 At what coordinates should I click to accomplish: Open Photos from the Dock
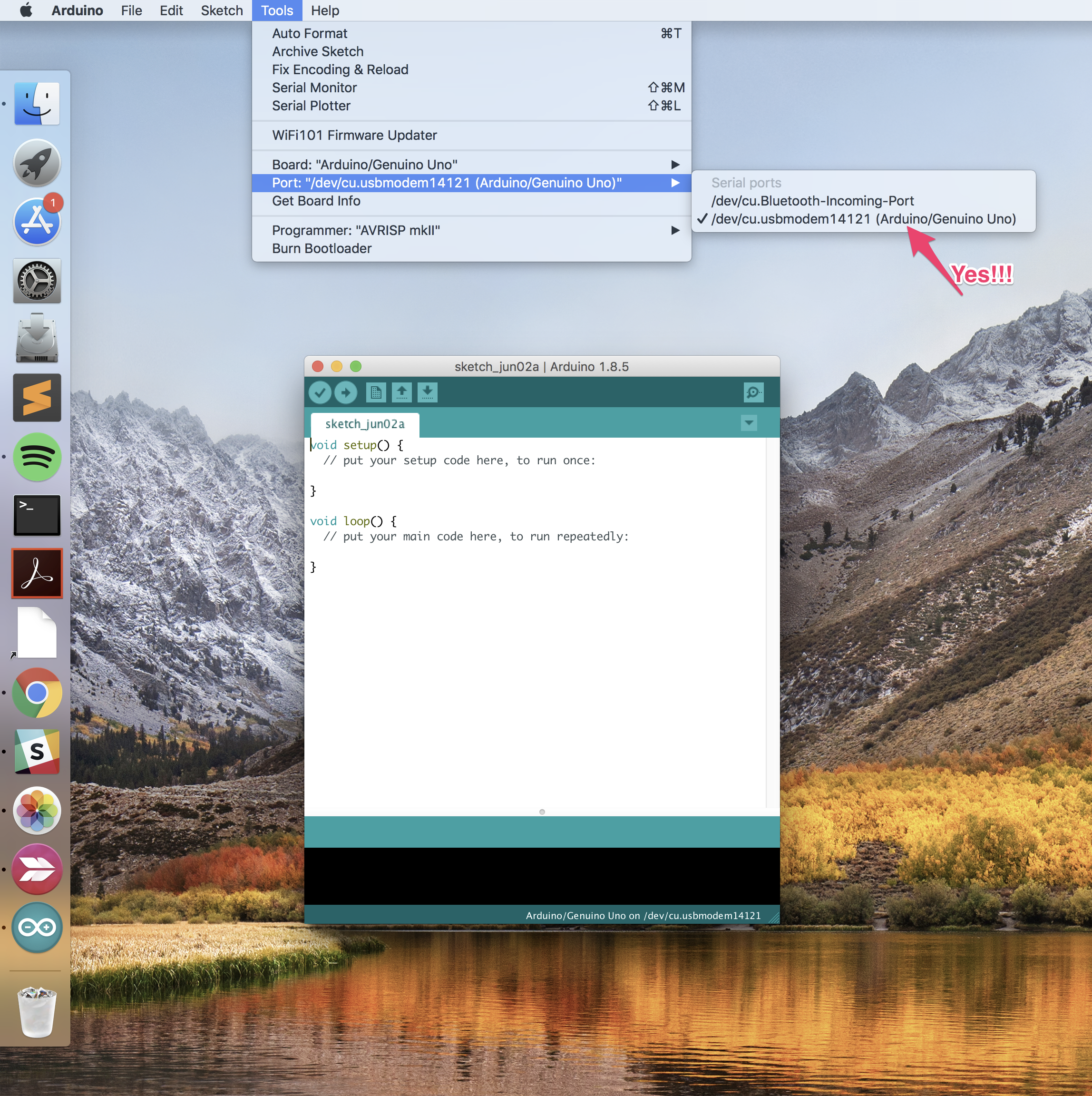37,811
